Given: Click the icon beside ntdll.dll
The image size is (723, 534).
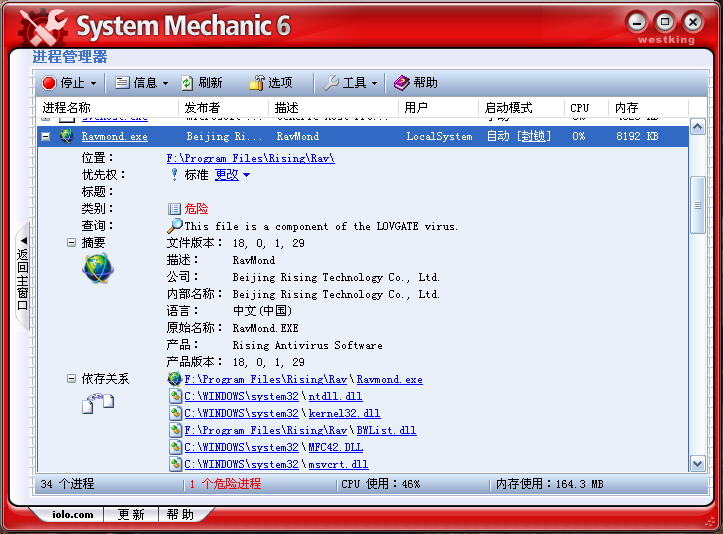Looking at the screenshot, I should click(175, 396).
